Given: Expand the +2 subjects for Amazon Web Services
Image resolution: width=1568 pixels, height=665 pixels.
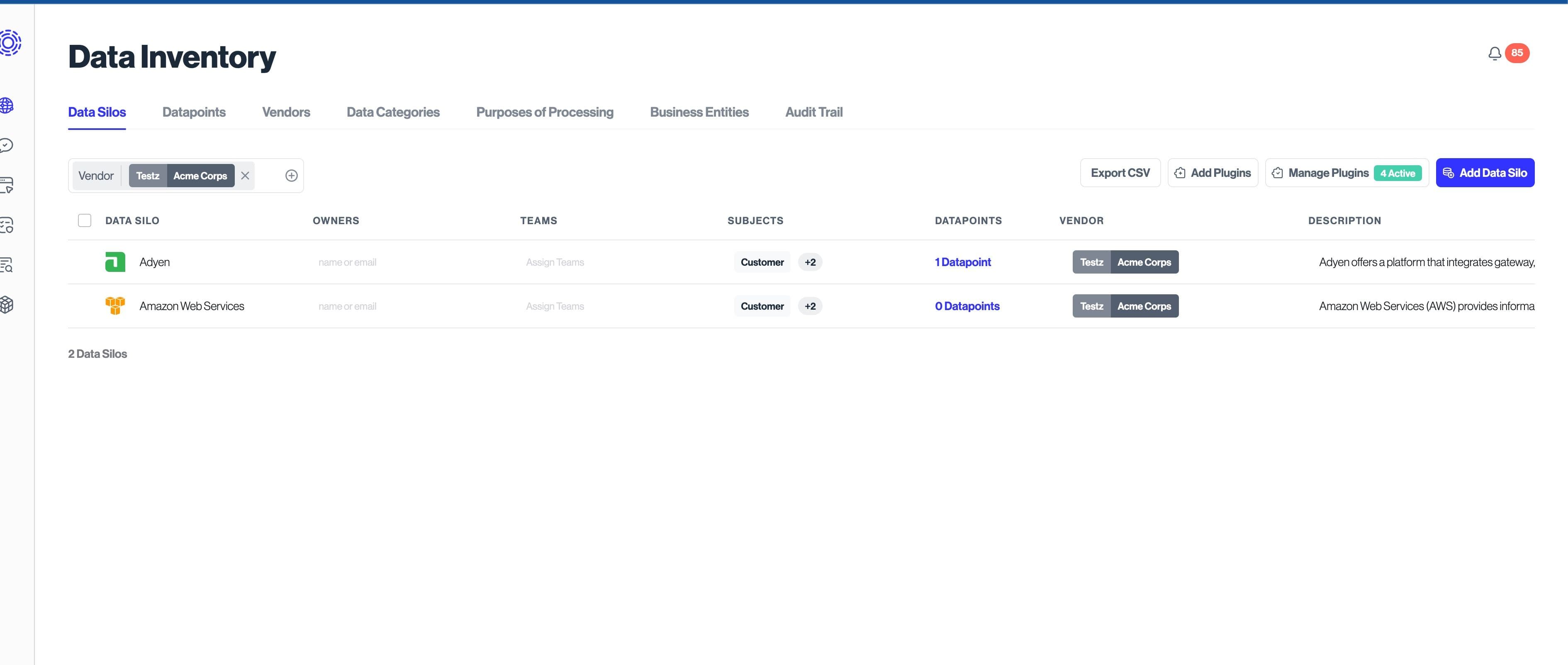Looking at the screenshot, I should [x=810, y=306].
